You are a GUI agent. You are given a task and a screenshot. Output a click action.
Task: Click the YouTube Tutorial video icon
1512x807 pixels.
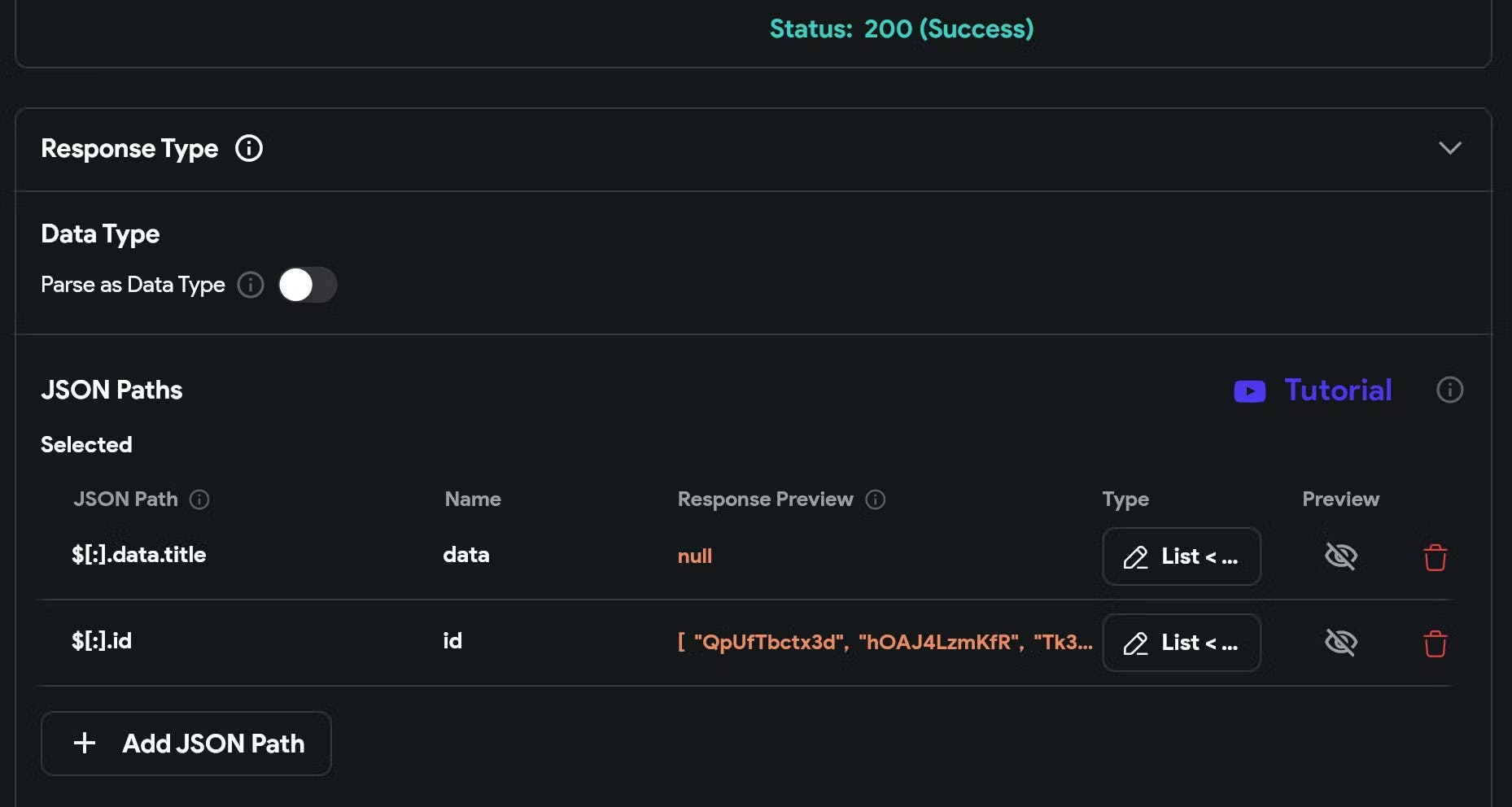coord(1249,391)
